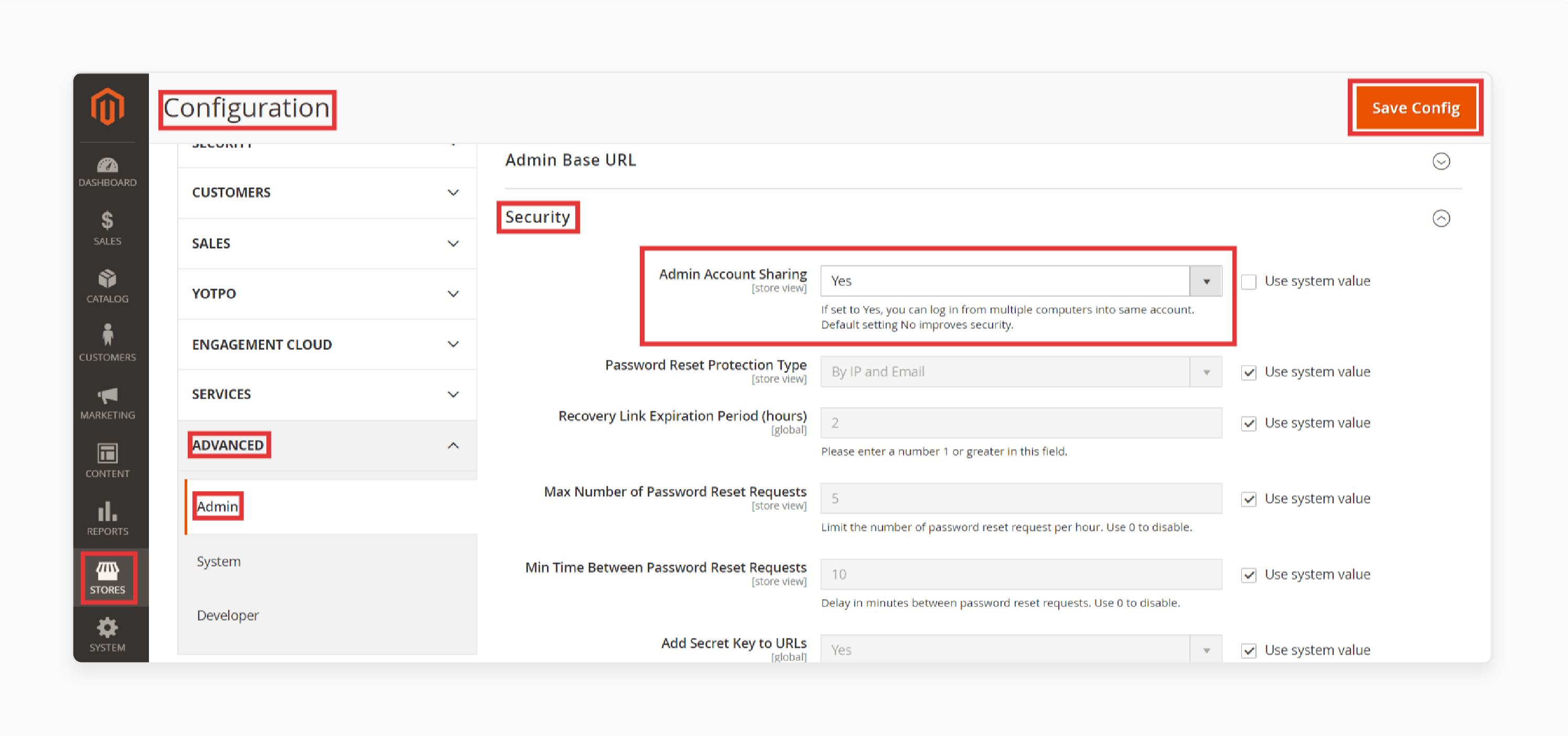Screen dimensions: 1568x736
Task: Click the Max Number of Password Reset Requests field
Action: 1021,498
